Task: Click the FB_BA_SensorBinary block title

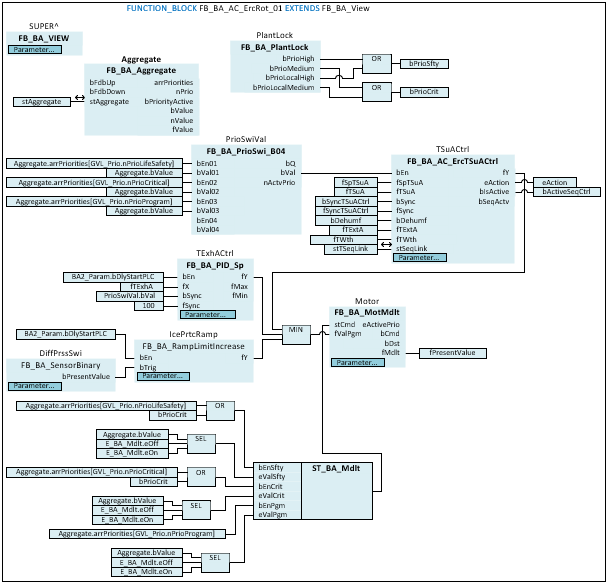Action: click(x=61, y=365)
